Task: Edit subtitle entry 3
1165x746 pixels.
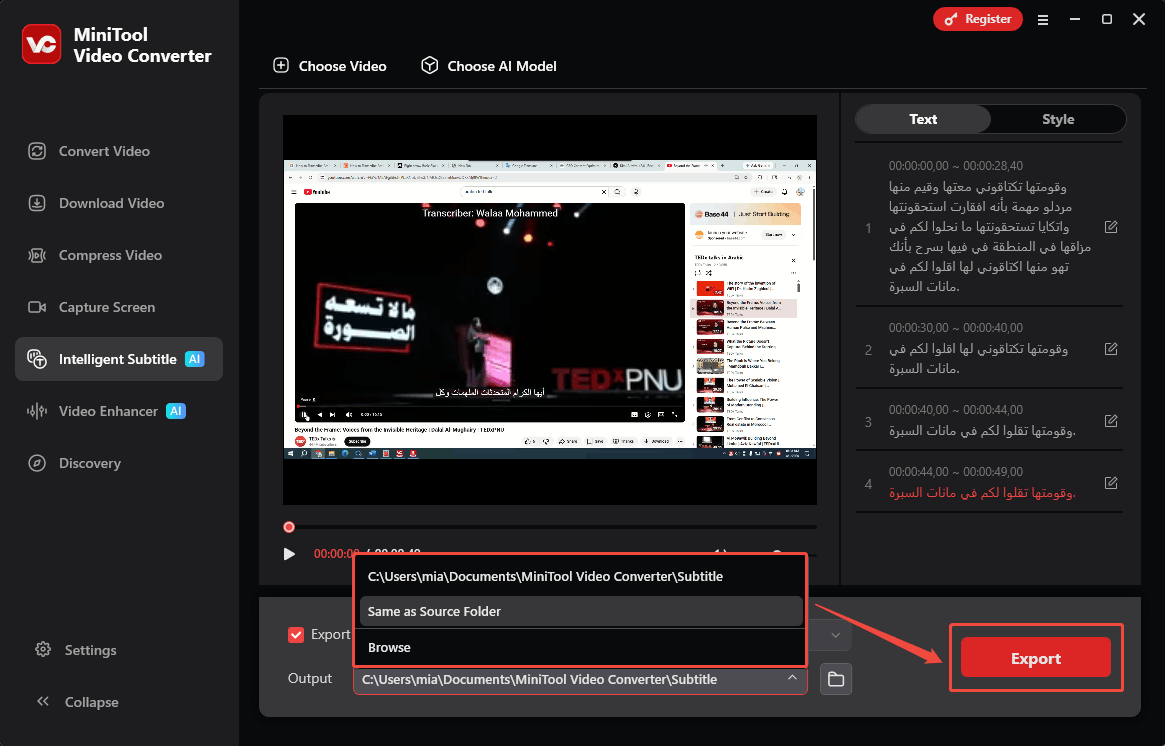Action: coord(1111,421)
